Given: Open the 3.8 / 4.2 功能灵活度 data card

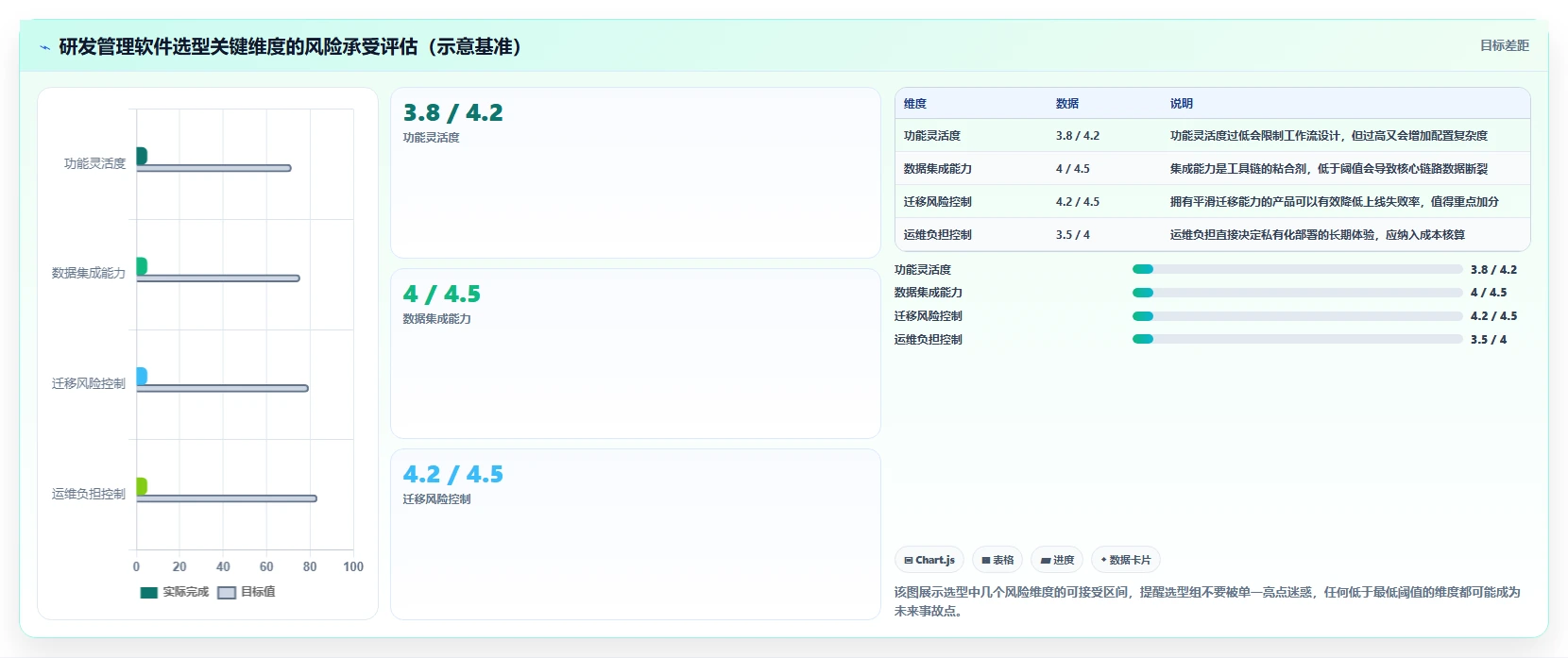Looking at the screenshot, I should click(636, 173).
